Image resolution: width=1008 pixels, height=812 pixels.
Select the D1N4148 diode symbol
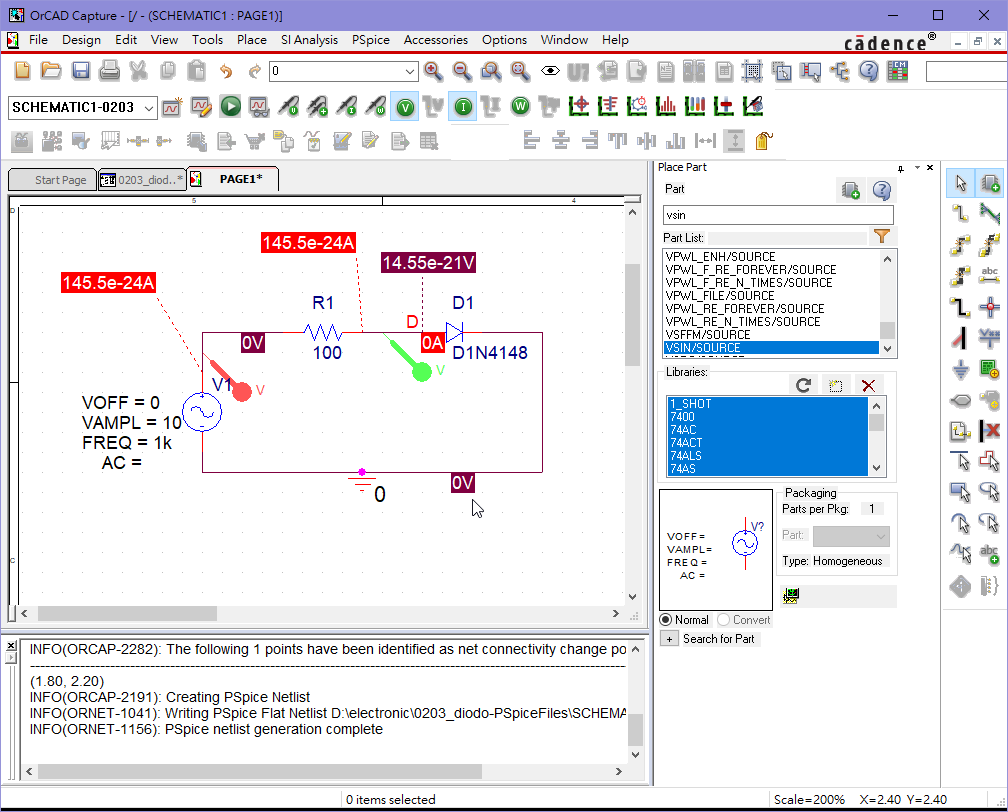454,332
